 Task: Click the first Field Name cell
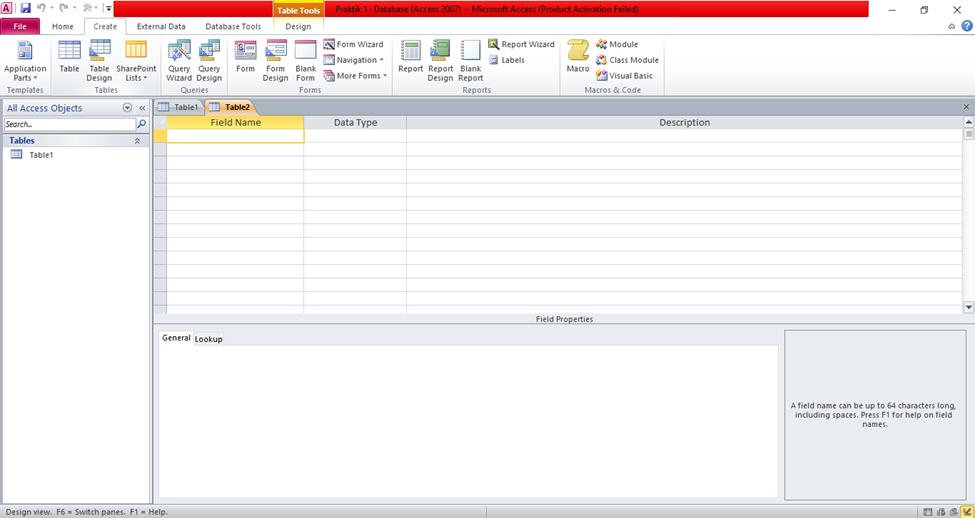[235, 136]
